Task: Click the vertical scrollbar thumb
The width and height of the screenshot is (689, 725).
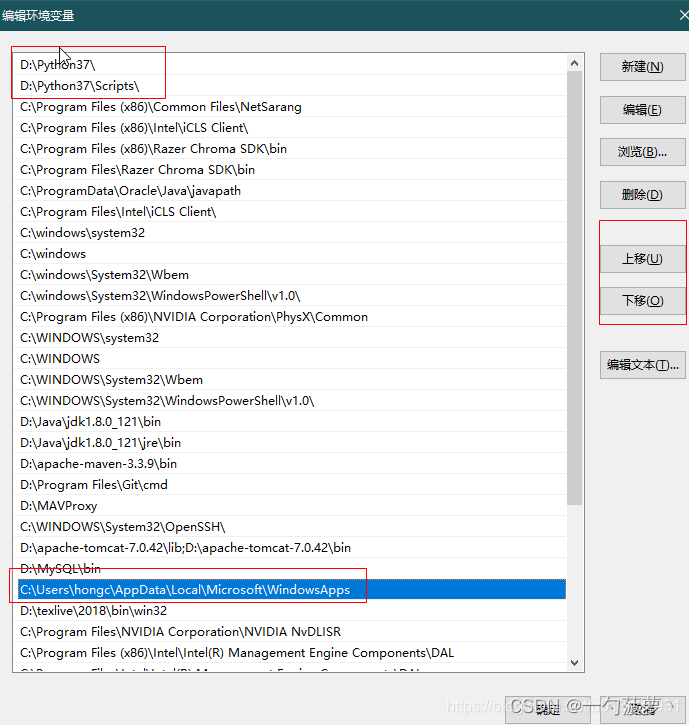Action: point(574,288)
